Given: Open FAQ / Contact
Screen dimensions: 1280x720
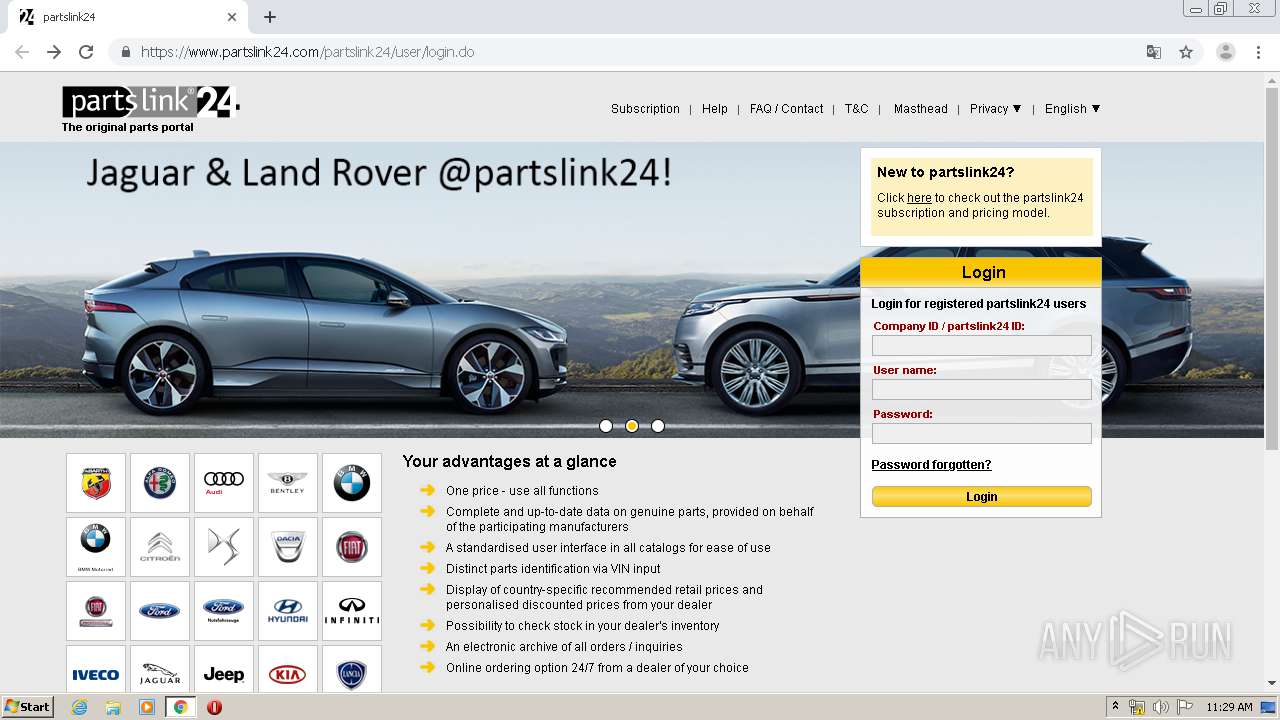Looking at the screenshot, I should click(x=787, y=109).
